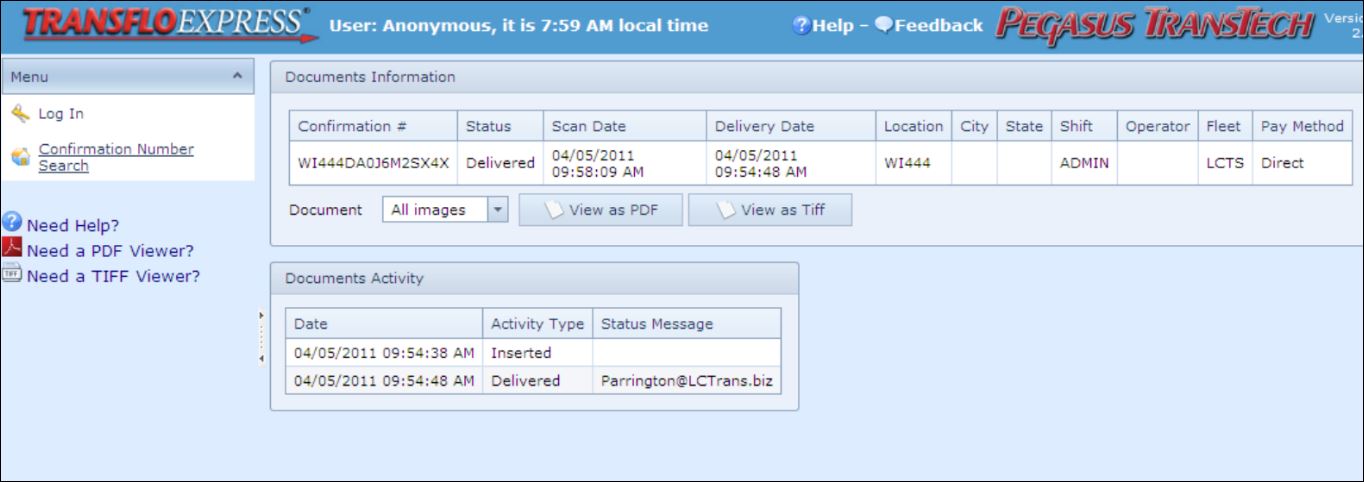Open the Need a TIFF Viewer link
Image resolution: width=1364 pixels, height=482 pixels.
[113, 277]
